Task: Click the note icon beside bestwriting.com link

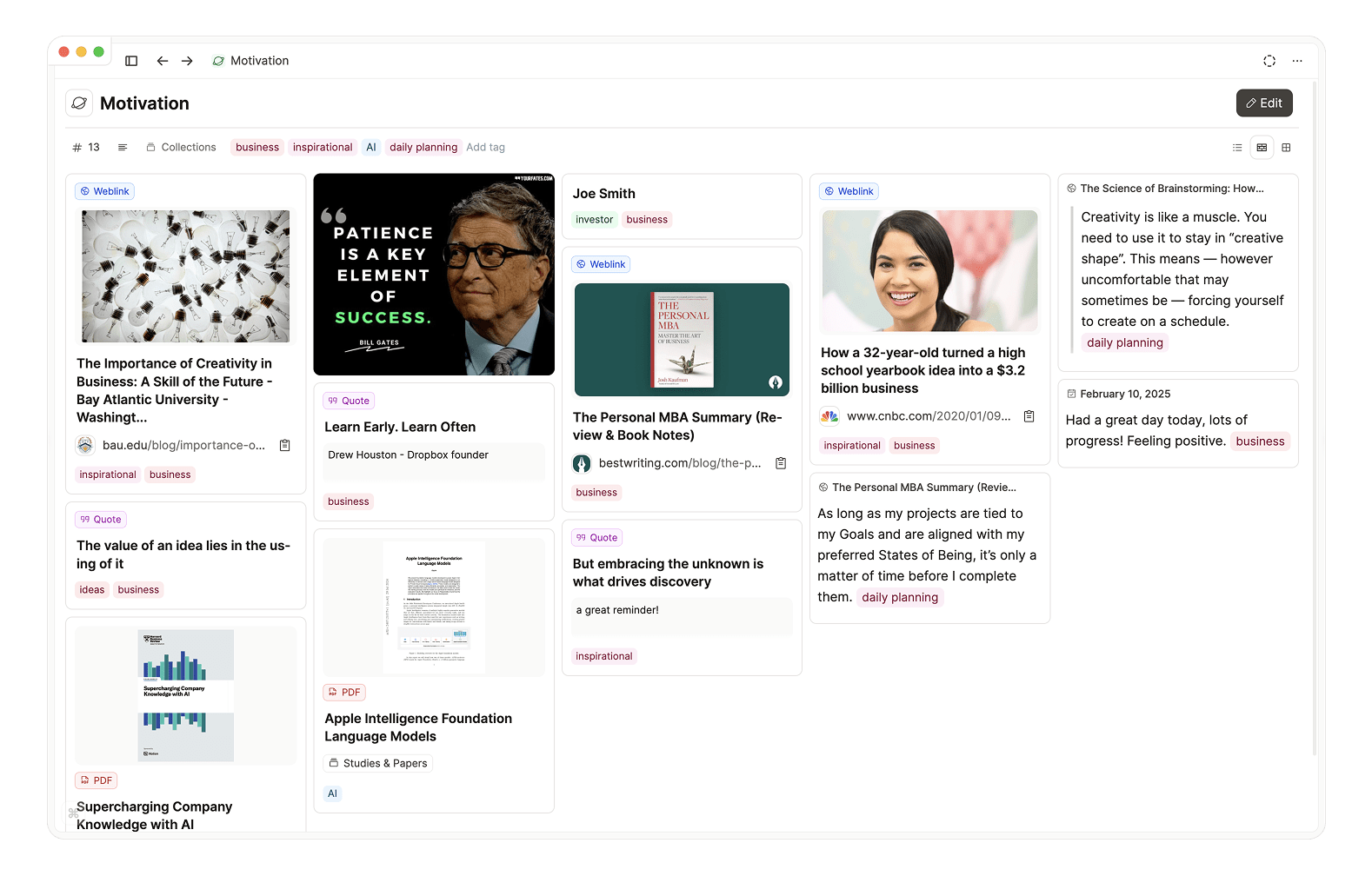Action: click(x=781, y=463)
